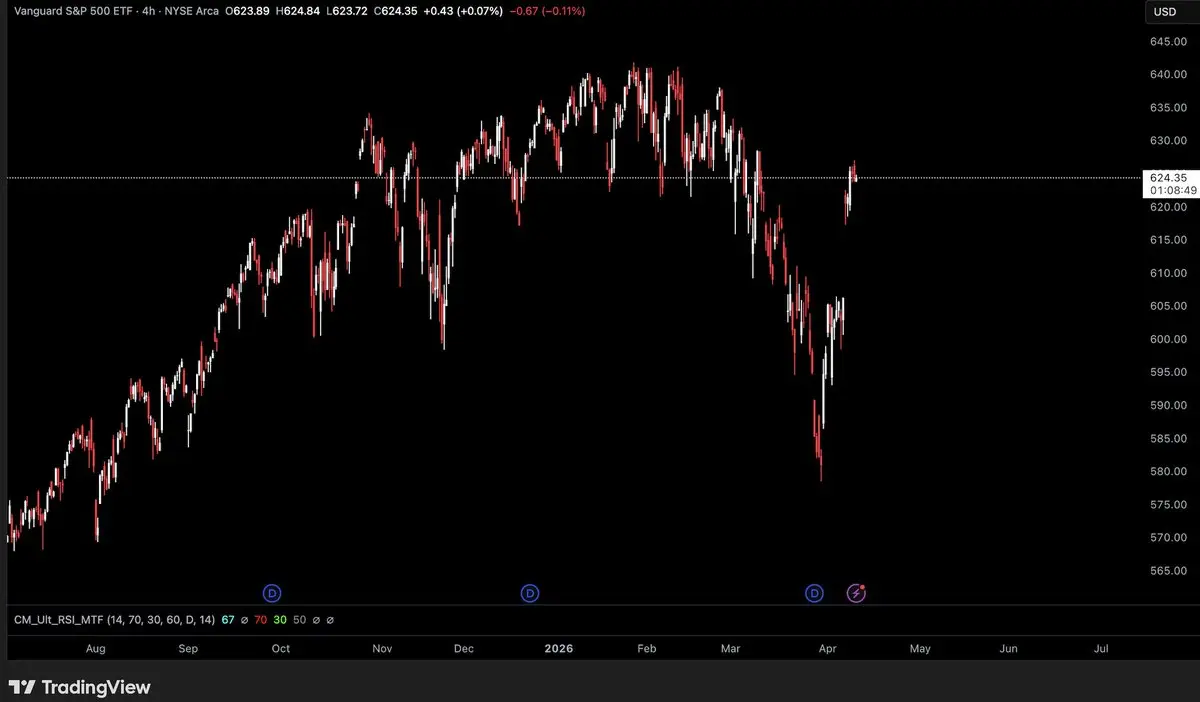The width and height of the screenshot is (1200, 702).
Task: Click the purple lightning event marker
Action: (856, 593)
